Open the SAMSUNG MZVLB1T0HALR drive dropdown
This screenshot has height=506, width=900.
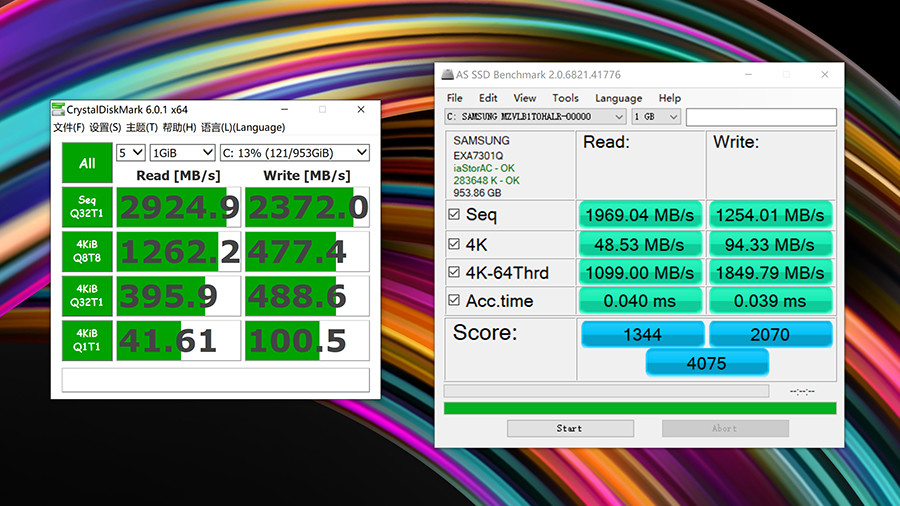[535, 116]
